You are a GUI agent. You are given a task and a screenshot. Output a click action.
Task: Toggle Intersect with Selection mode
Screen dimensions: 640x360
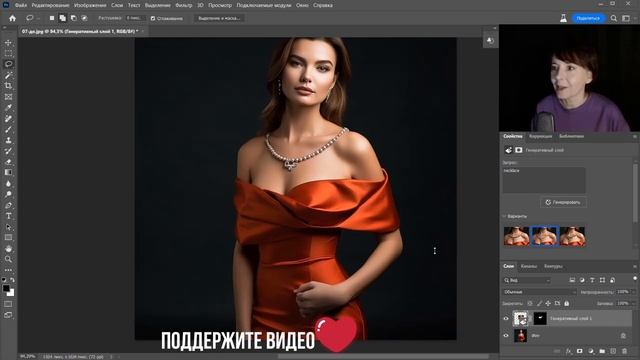point(84,18)
